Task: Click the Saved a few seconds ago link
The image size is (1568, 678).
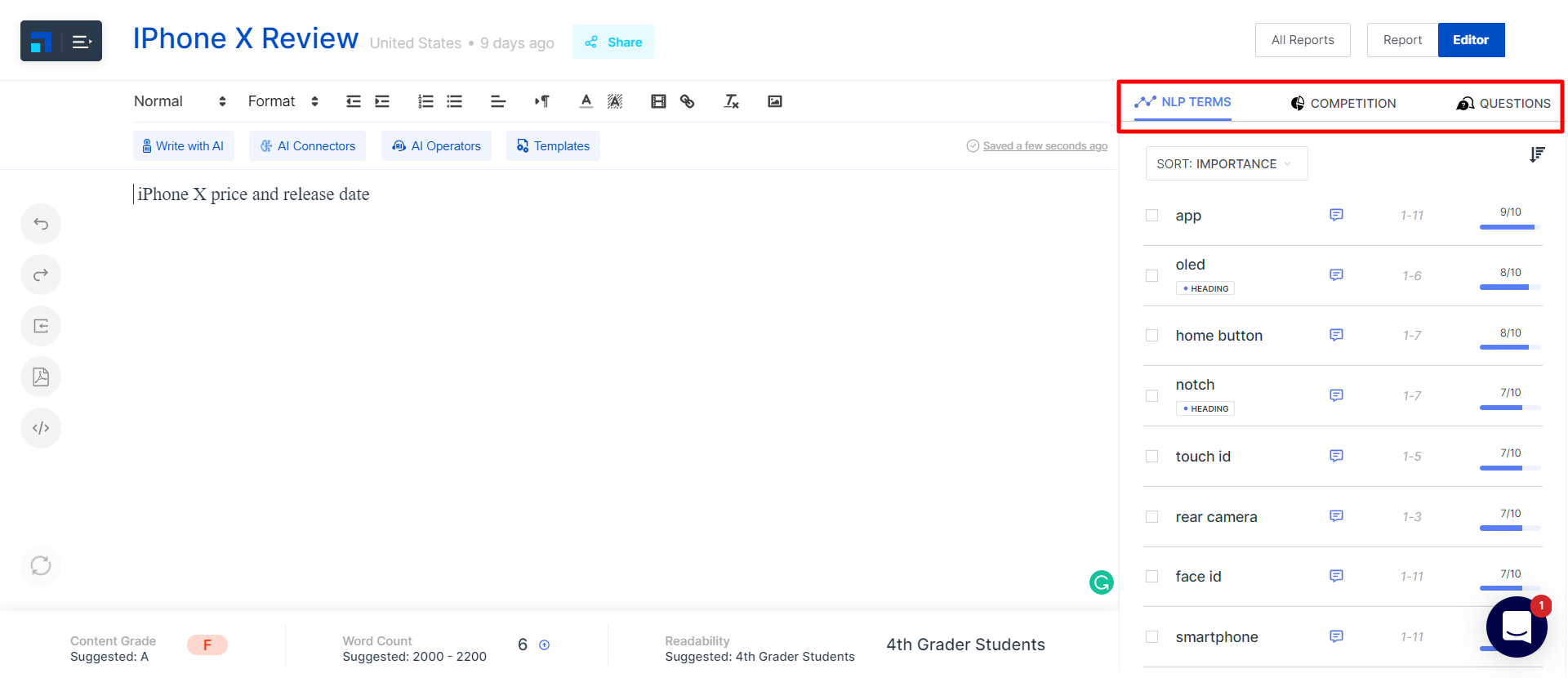Action: point(1045,146)
